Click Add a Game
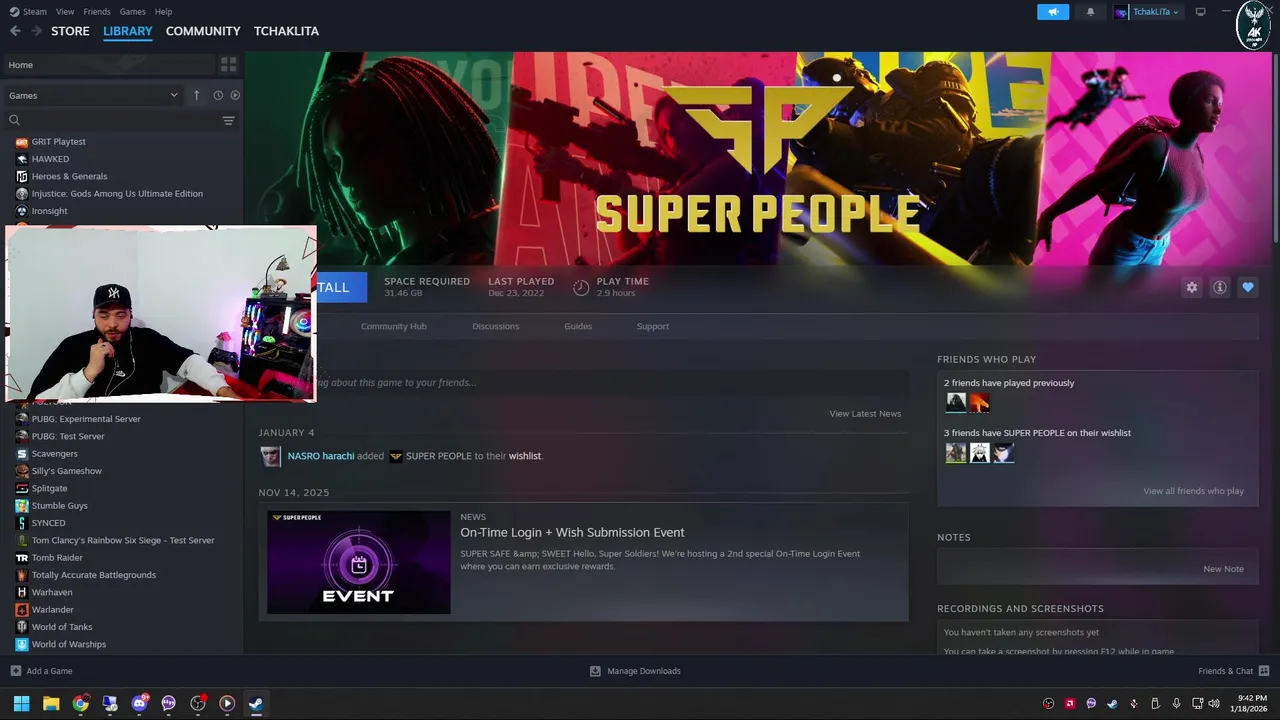The image size is (1280, 720). point(42,671)
